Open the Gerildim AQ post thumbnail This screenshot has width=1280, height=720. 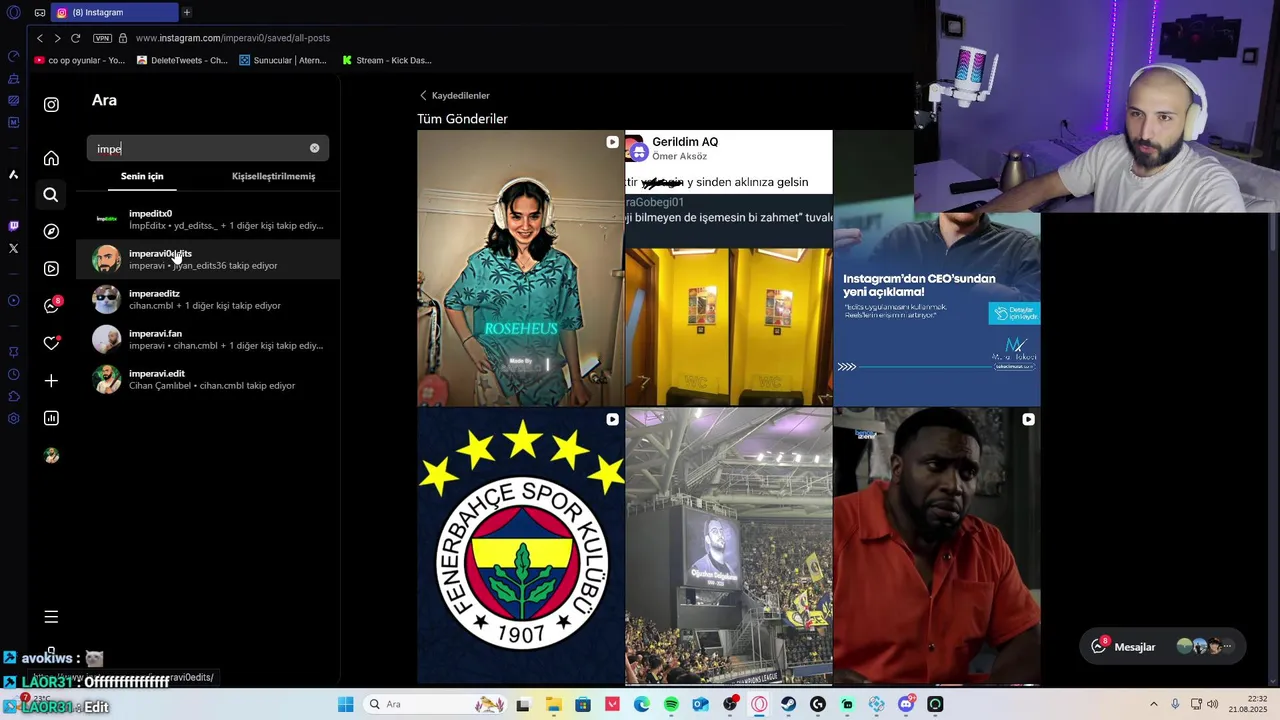728,268
